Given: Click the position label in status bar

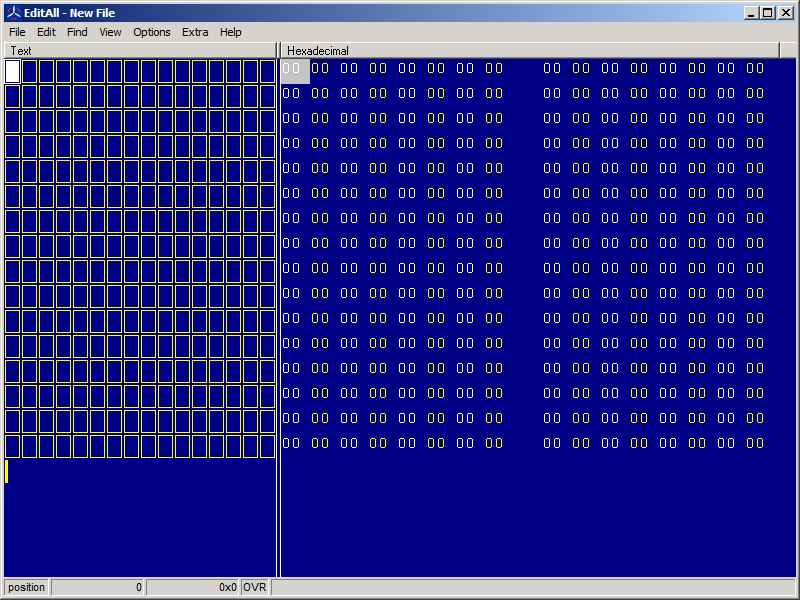Looking at the screenshot, I should coord(27,587).
